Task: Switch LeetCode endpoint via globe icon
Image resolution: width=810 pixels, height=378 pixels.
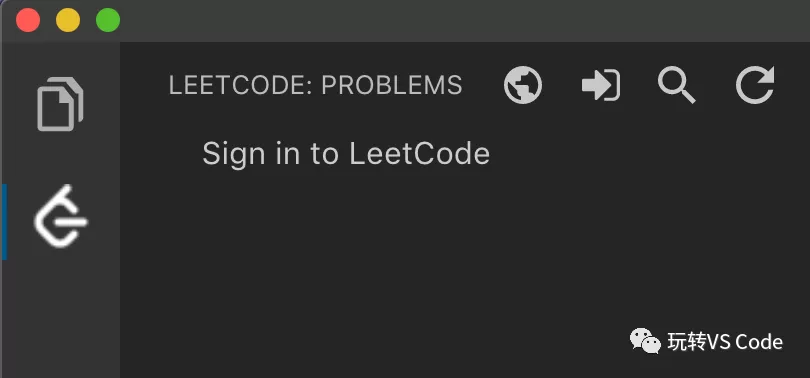Action: tap(523, 85)
